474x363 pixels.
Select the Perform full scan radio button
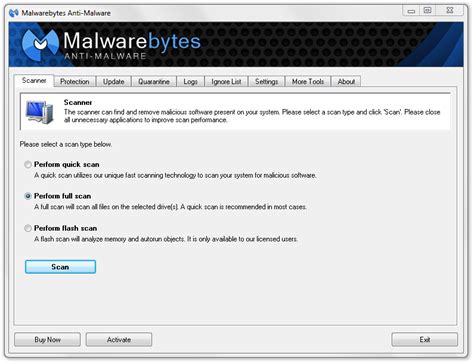pyautogui.click(x=28, y=196)
